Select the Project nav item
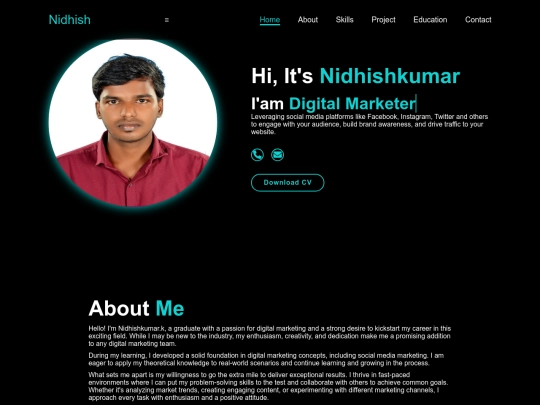The image size is (540, 405). (383, 20)
